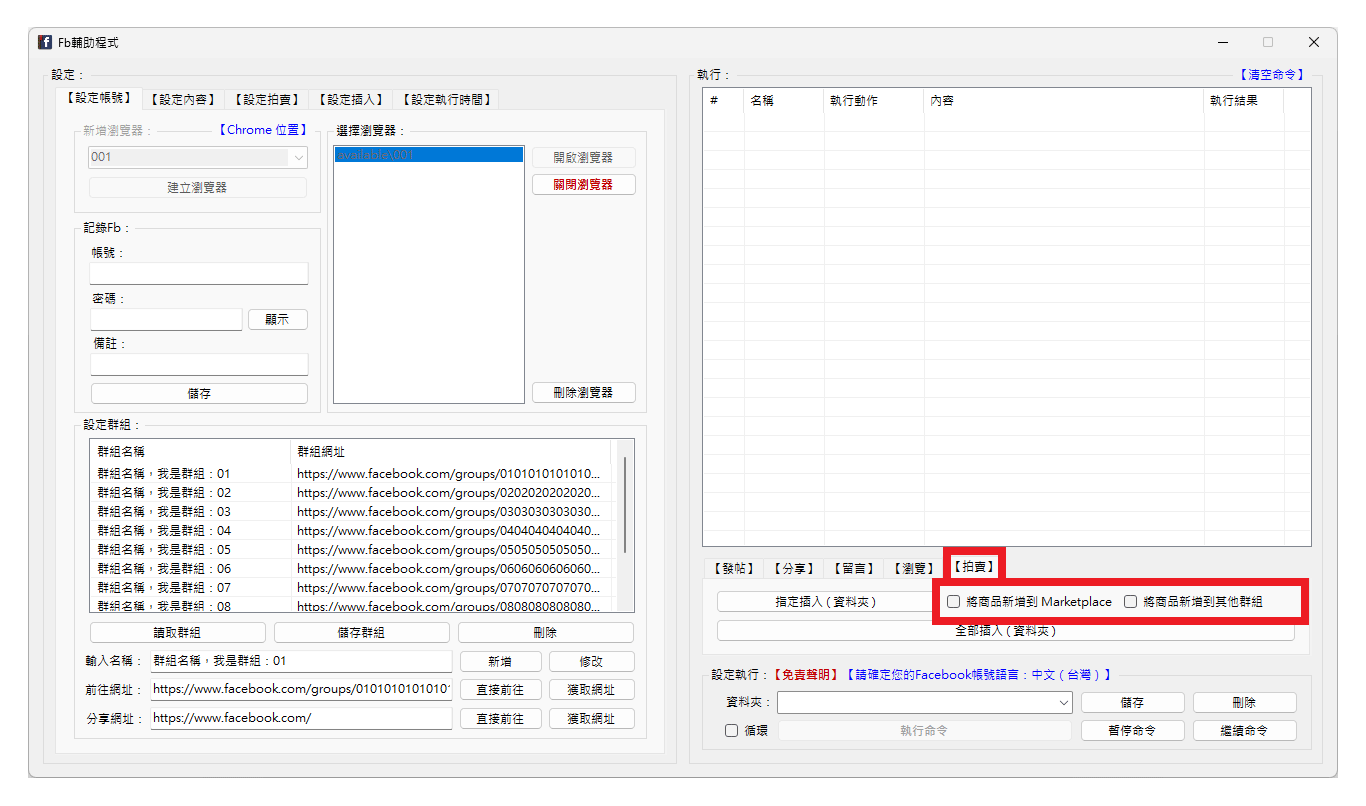This screenshot has width=1366, height=806.
Task: Focus the 帳號 account input field
Action: pyautogui.click(x=199, y=274)
